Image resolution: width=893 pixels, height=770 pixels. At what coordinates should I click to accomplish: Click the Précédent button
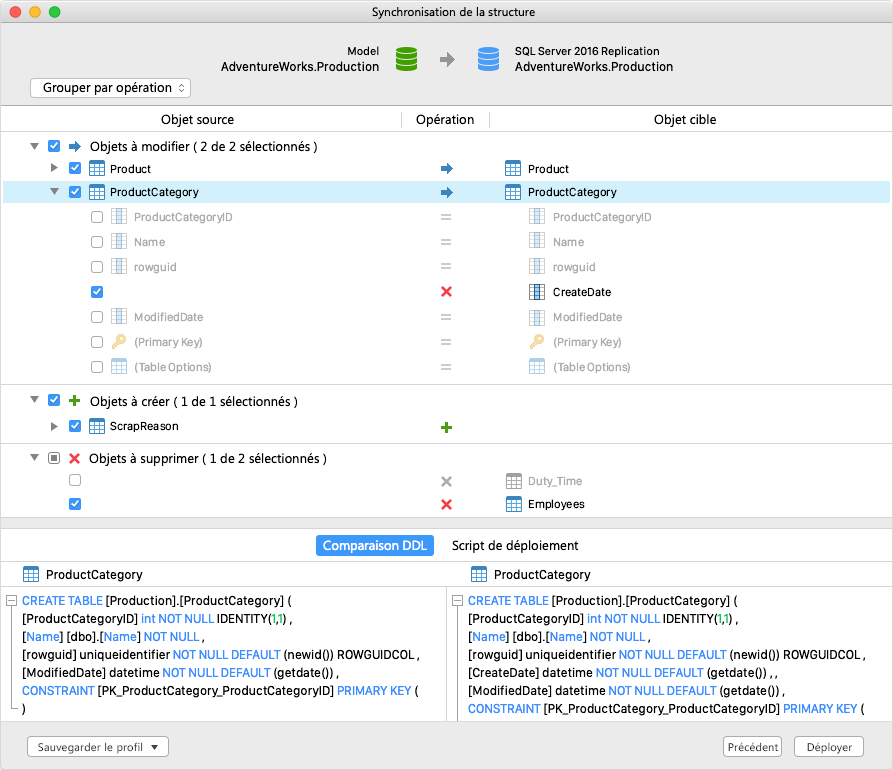coord(752,746)
